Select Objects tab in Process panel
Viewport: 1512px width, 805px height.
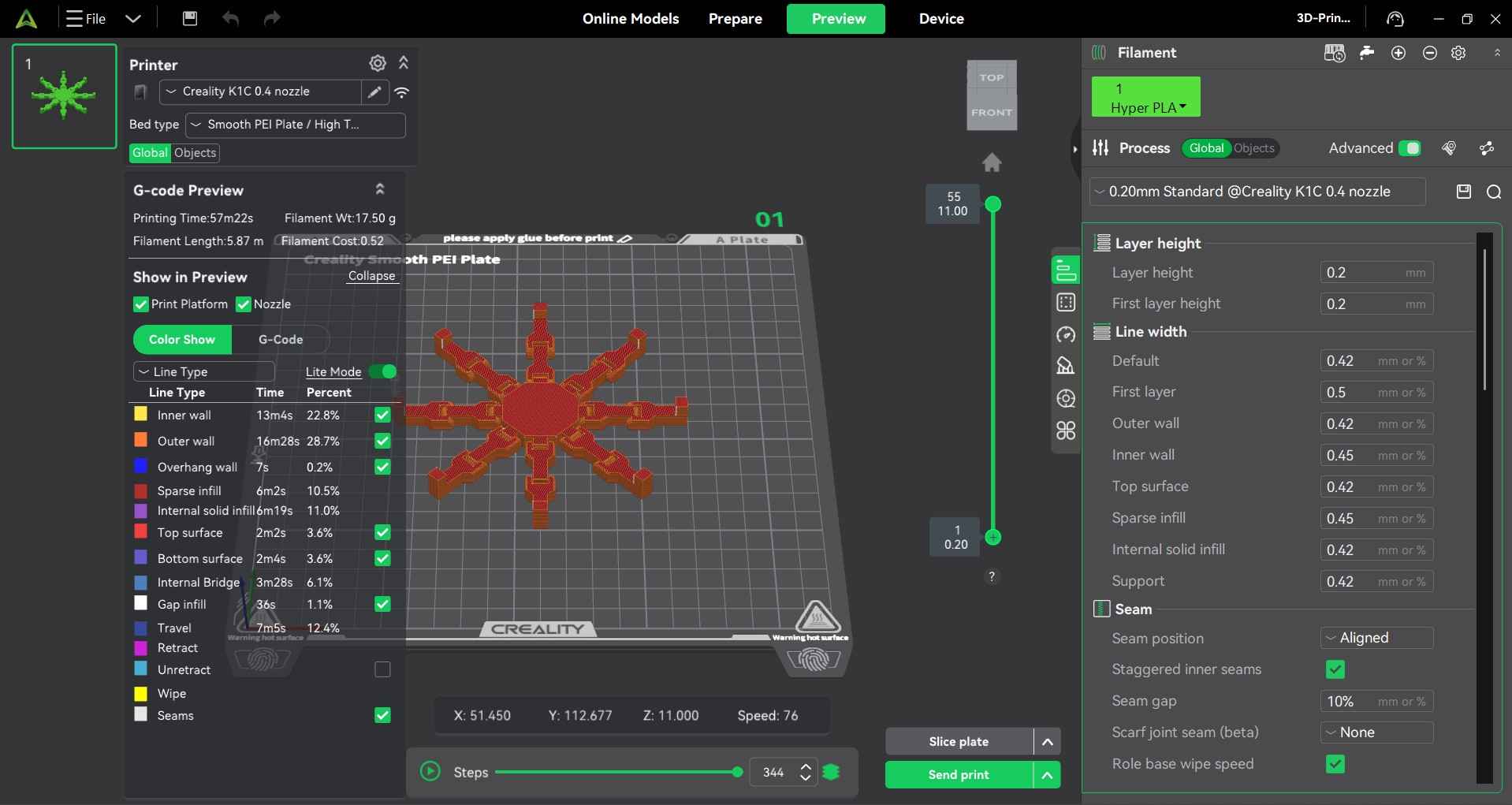pos(1253,148)
